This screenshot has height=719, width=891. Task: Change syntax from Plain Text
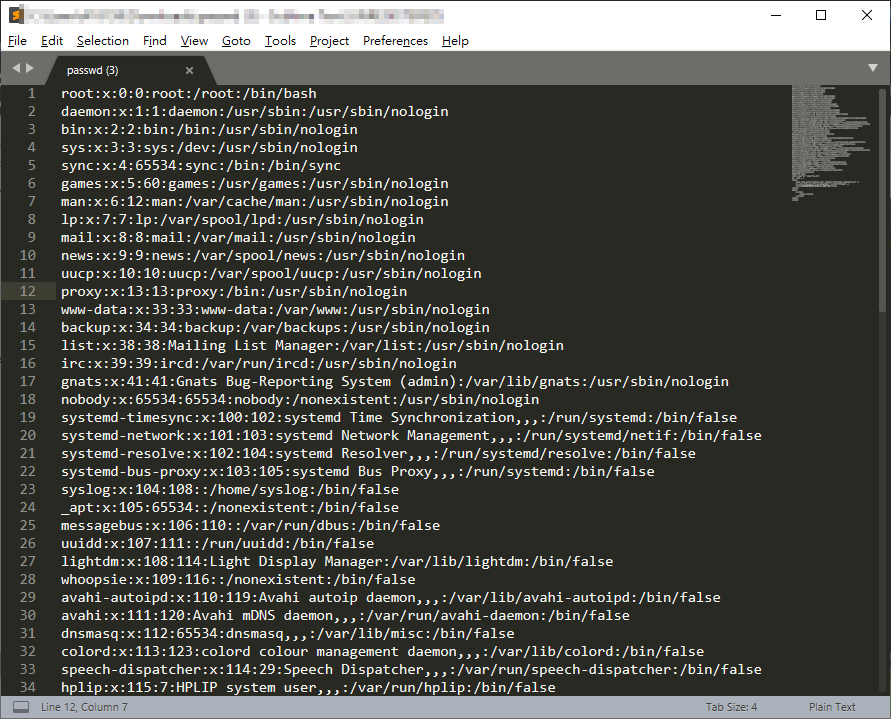pos(832,707)
